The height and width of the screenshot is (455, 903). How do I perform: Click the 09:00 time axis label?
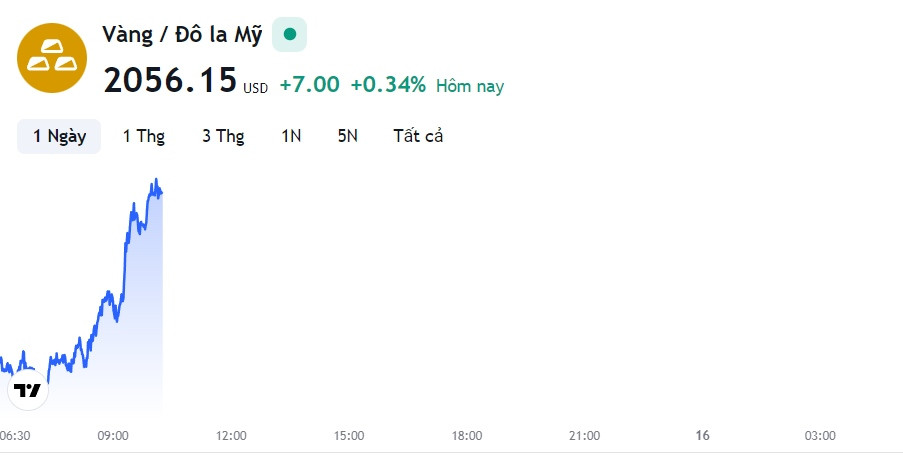(113, 436)
